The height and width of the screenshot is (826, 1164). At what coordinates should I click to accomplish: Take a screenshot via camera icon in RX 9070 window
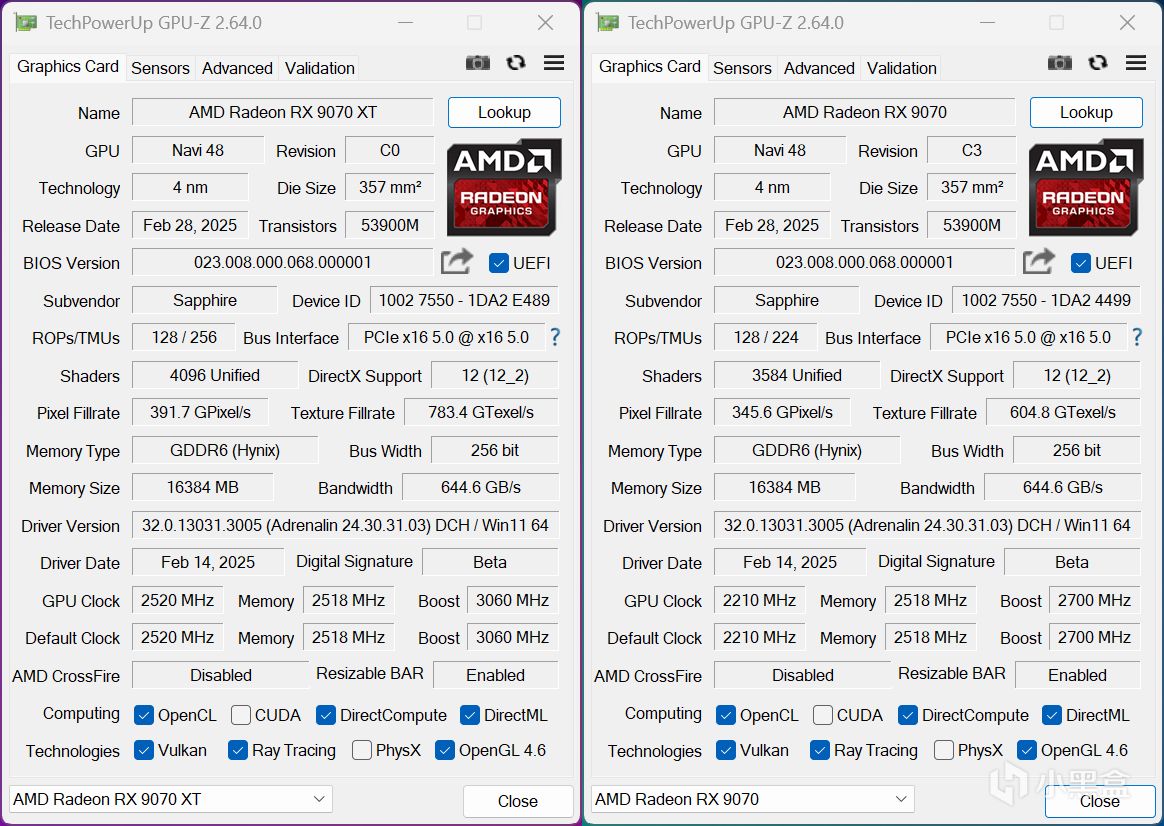coord(1060,63)
